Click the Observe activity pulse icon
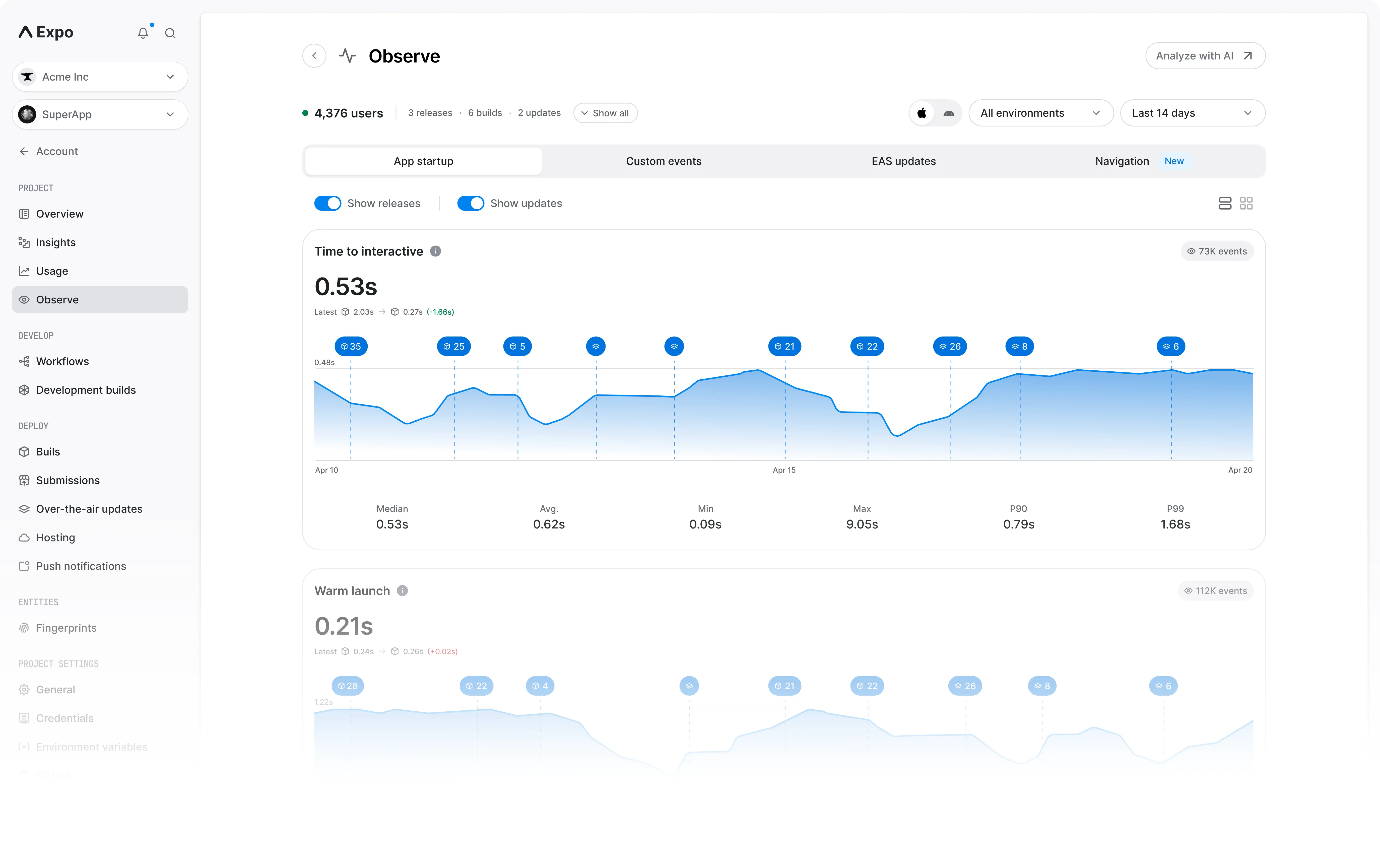 347,55
